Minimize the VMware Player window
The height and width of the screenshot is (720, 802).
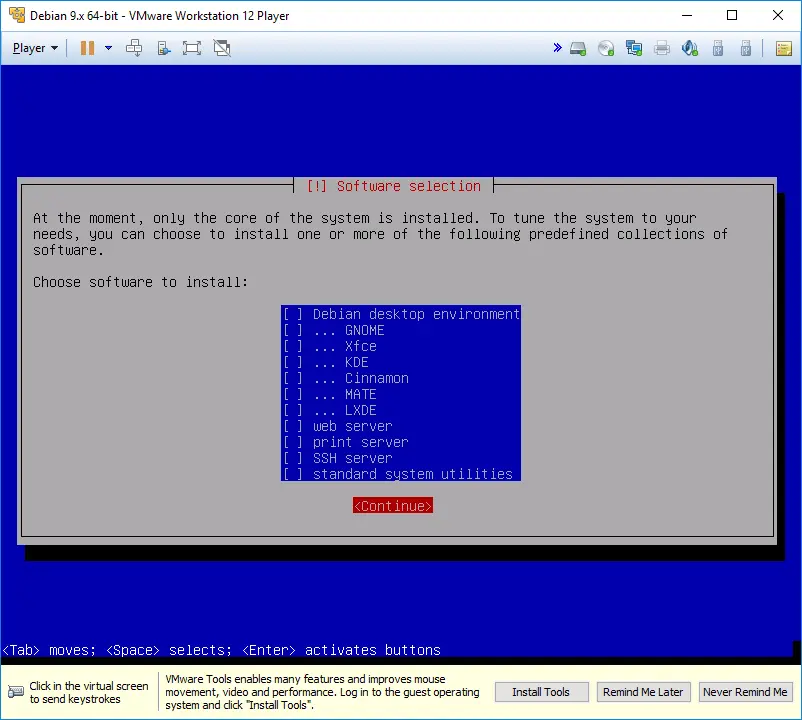pos(687,15)
